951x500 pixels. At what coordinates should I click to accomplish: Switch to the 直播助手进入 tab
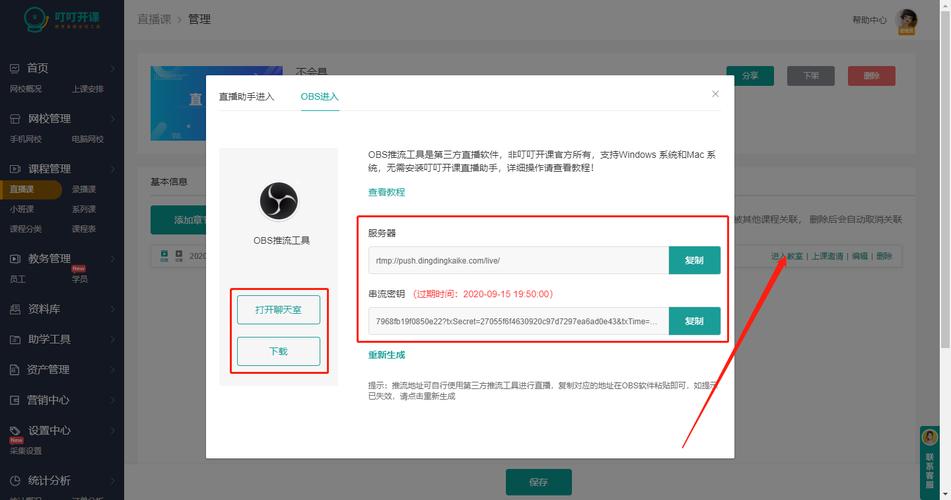click(246, 97)
